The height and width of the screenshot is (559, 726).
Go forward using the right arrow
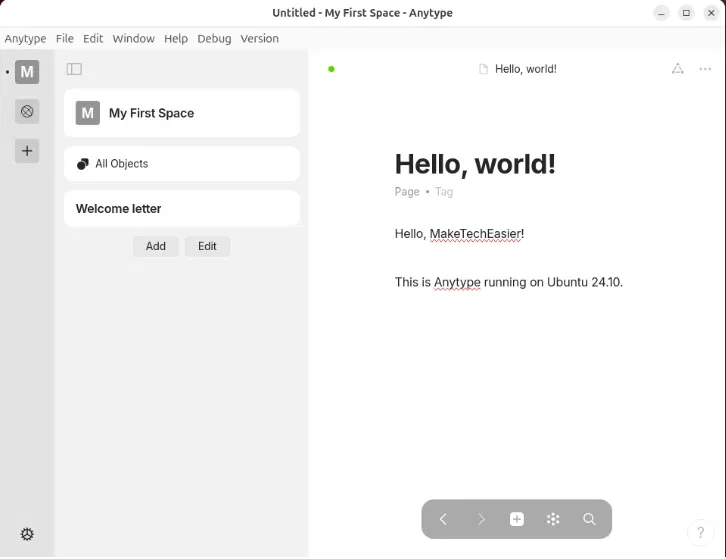pyautogui.click(x=480, y=519)
